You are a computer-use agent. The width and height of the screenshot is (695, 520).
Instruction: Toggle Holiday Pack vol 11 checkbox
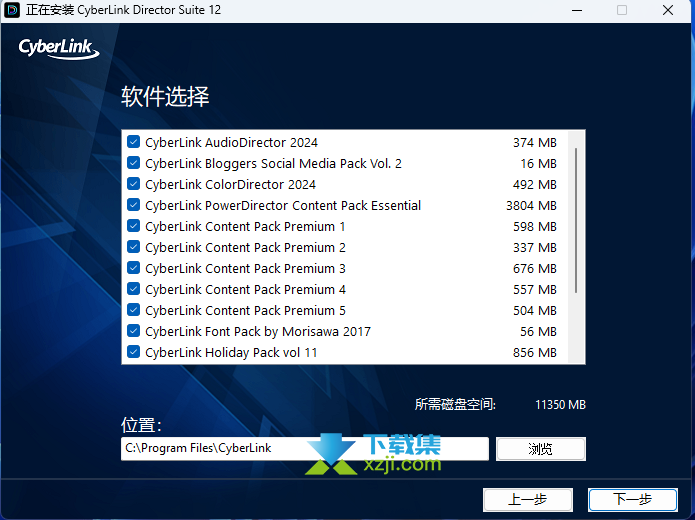tap(133, 352)
